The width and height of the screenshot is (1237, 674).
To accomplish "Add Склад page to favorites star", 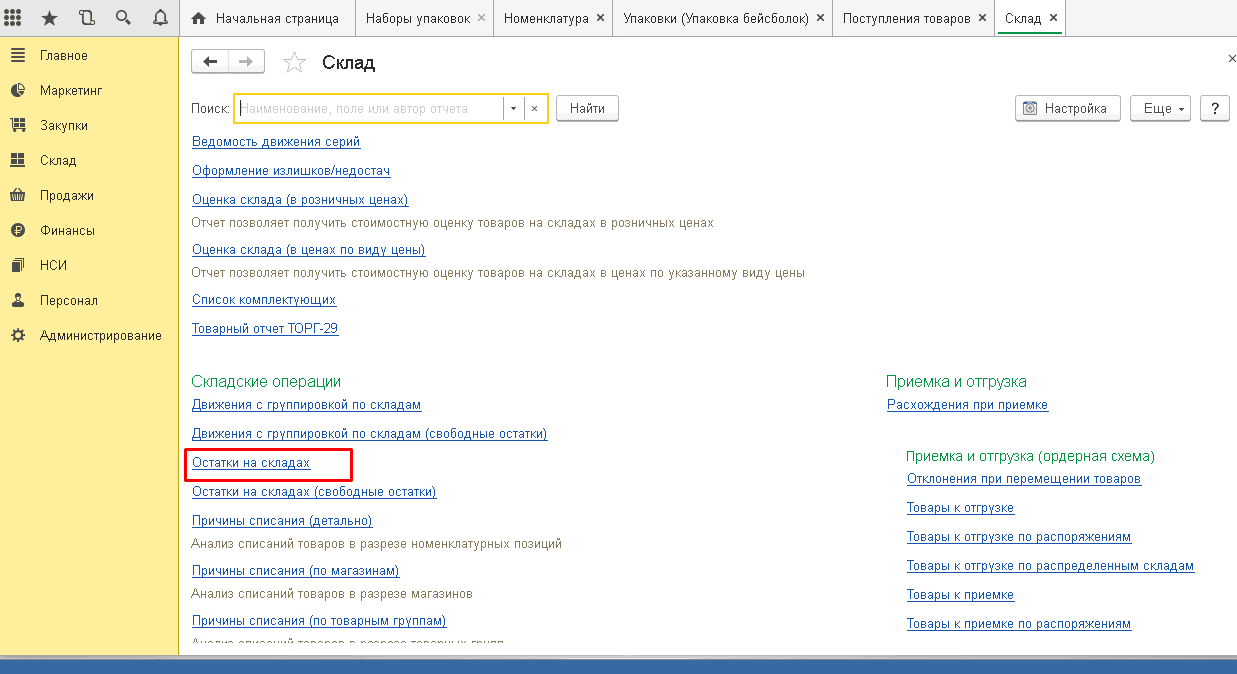I will coord(294,63).
